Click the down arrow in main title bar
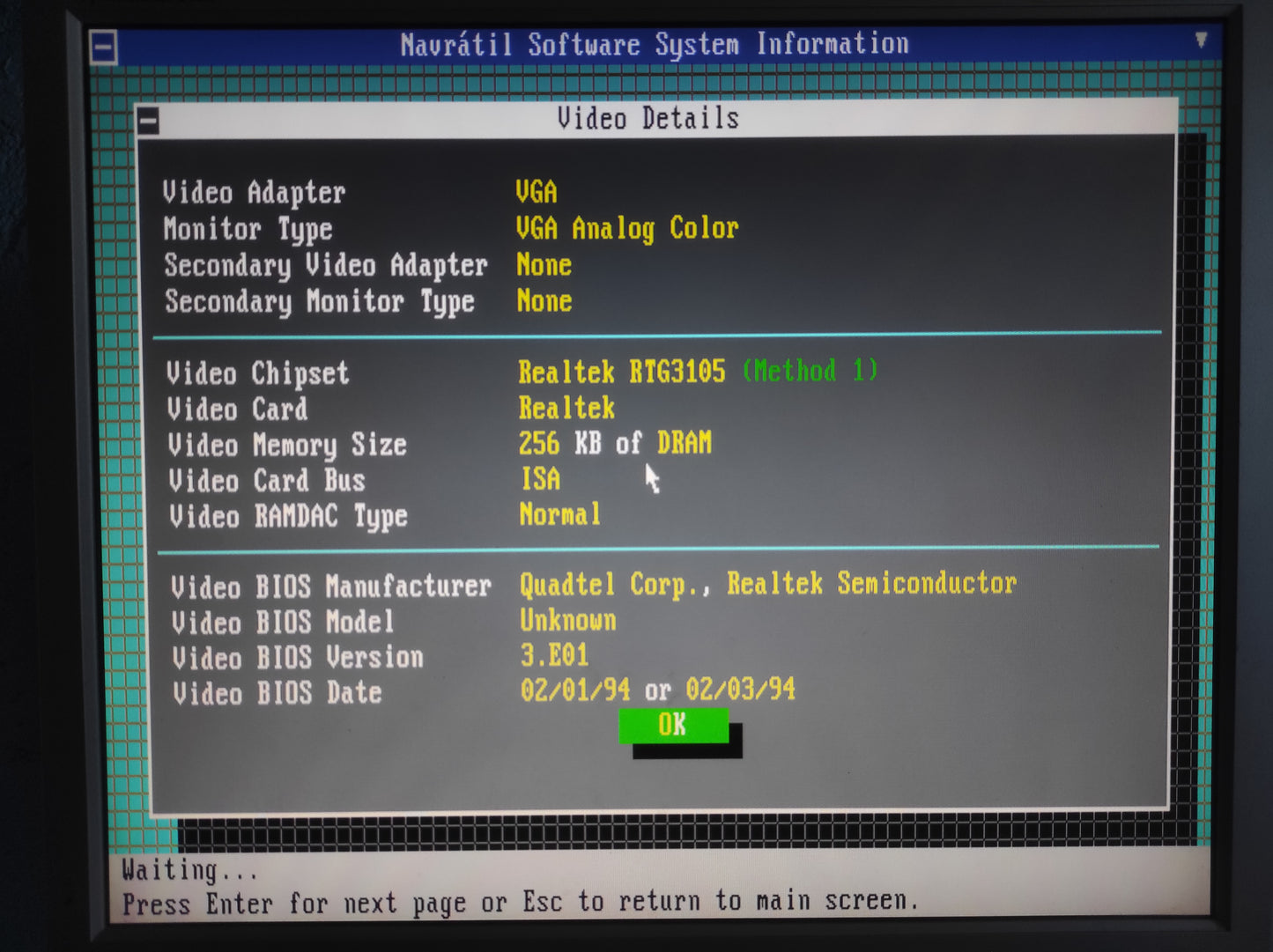 pyautogui.click(x=1200, y=41)
